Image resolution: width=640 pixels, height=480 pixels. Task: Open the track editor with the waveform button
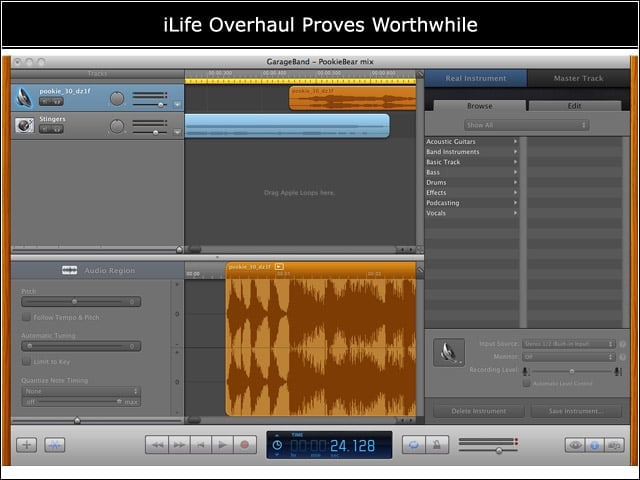tap(55, 445)
